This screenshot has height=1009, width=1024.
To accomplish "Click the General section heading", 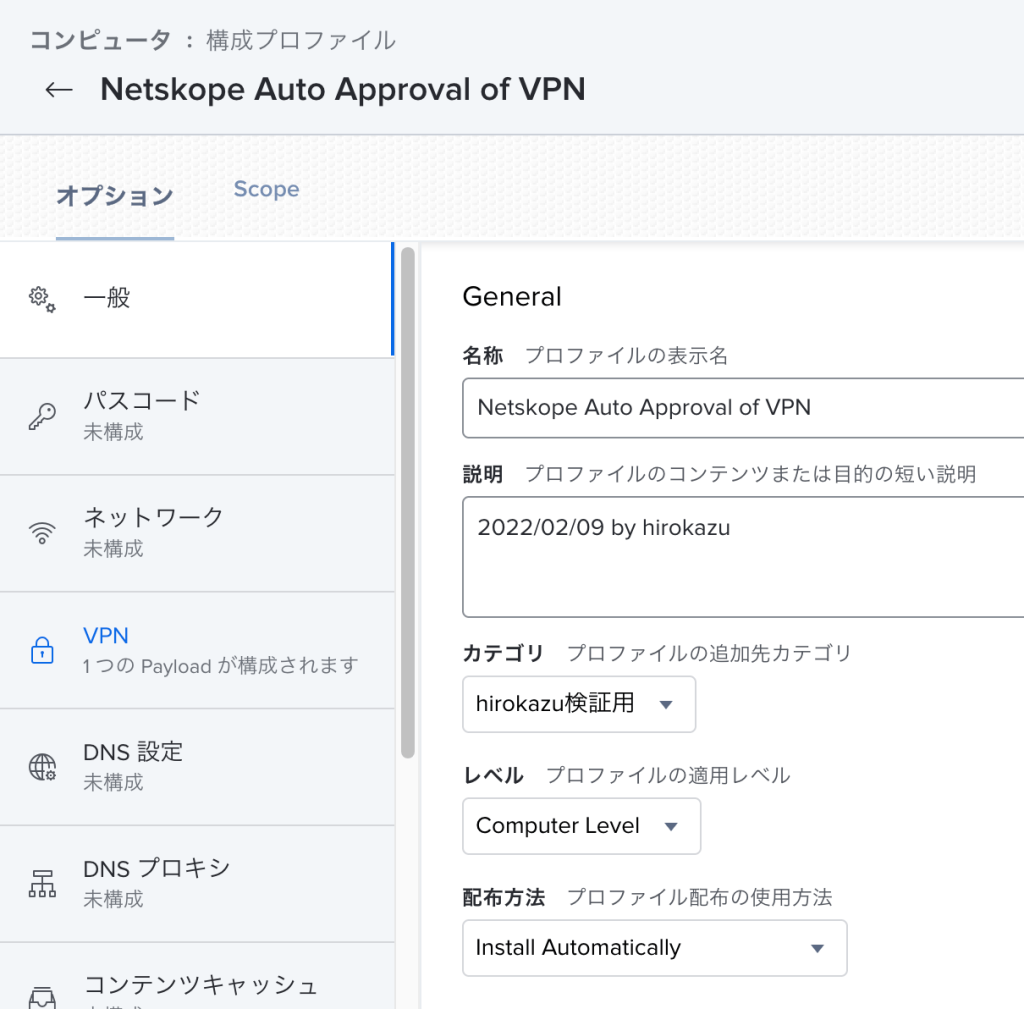I will pos(512,296).
